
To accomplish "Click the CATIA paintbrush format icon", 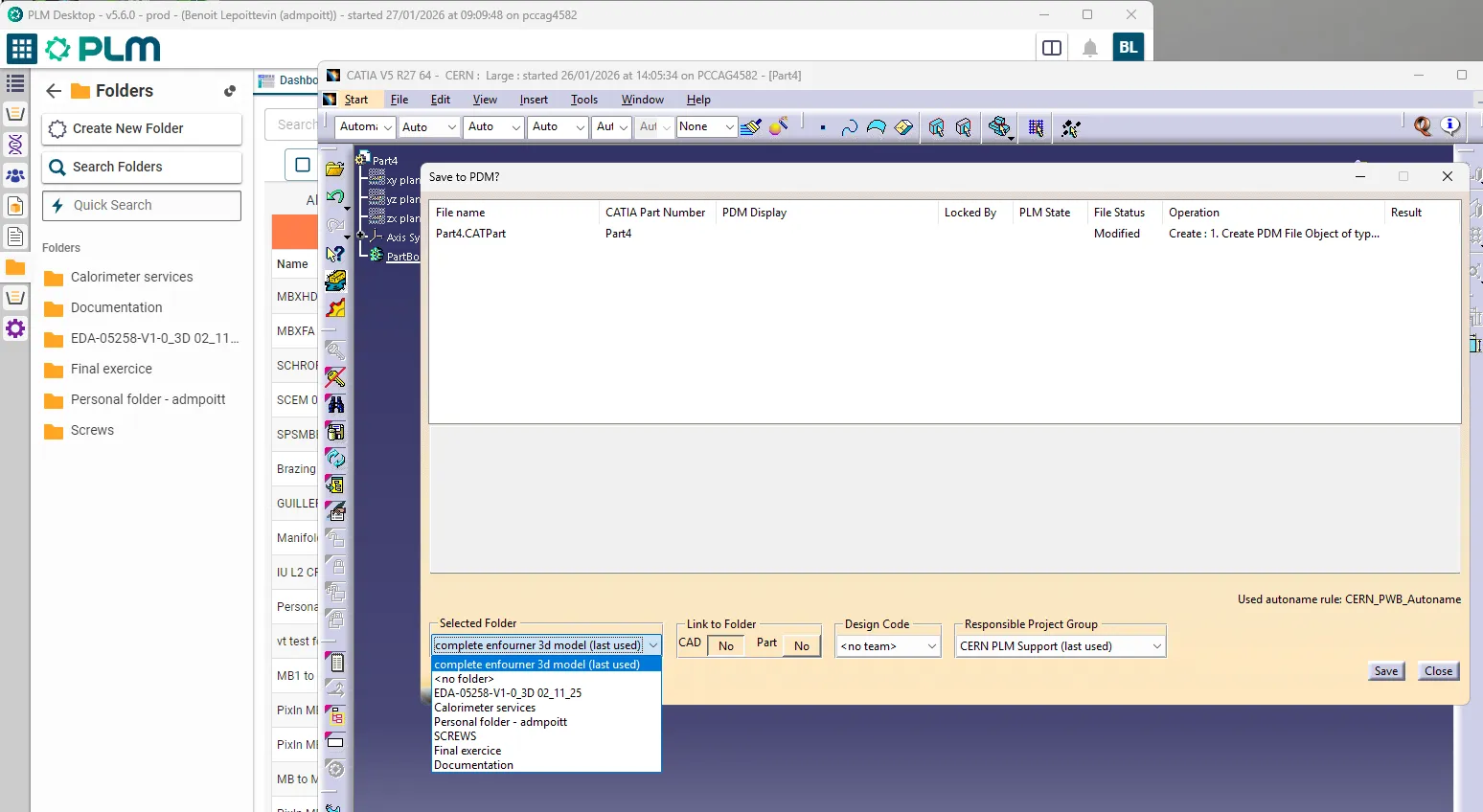I will pyautogui.click(x=751, y=126).
